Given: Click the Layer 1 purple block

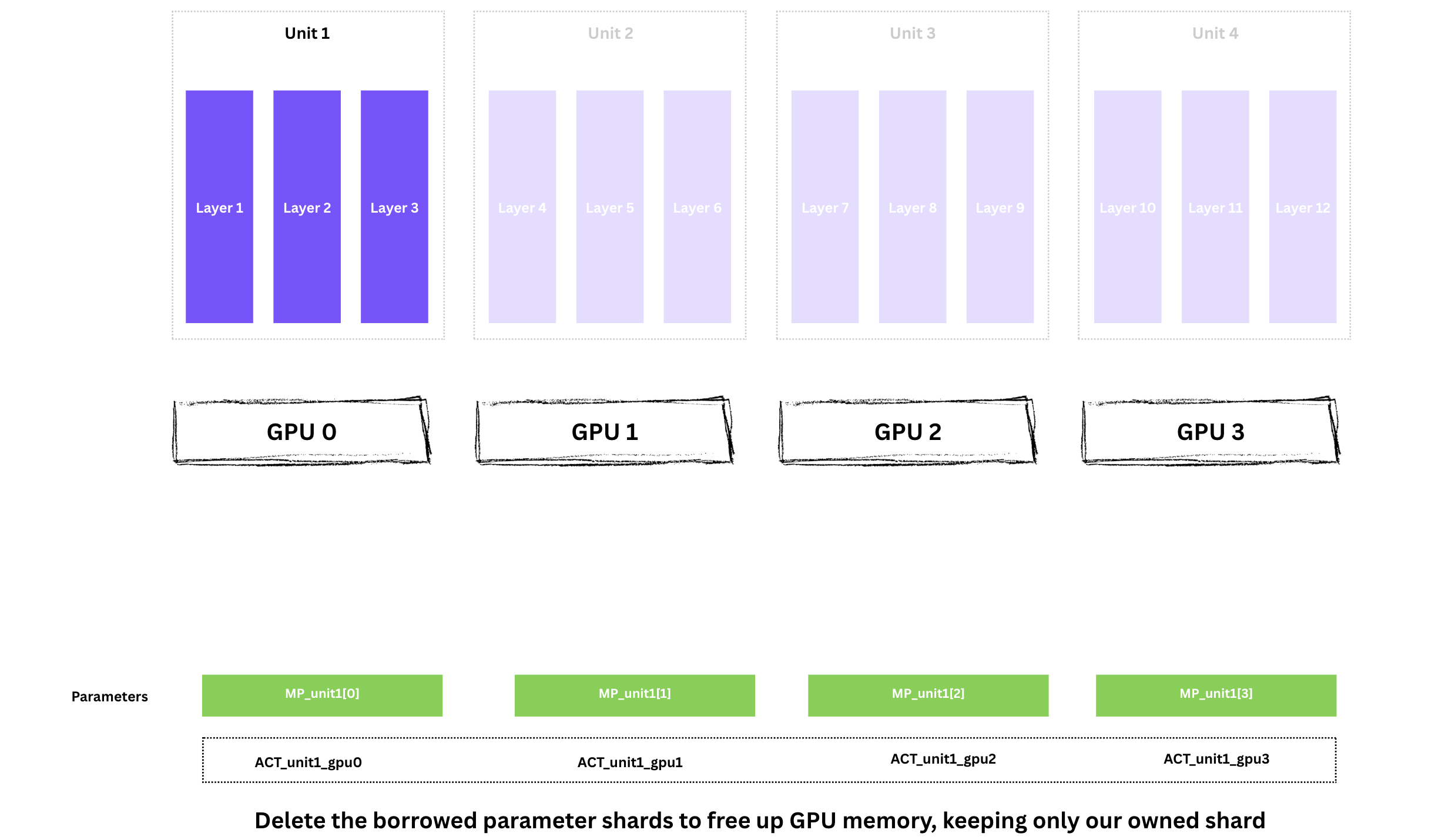Looking at the screenshot, I should point(219,207).
